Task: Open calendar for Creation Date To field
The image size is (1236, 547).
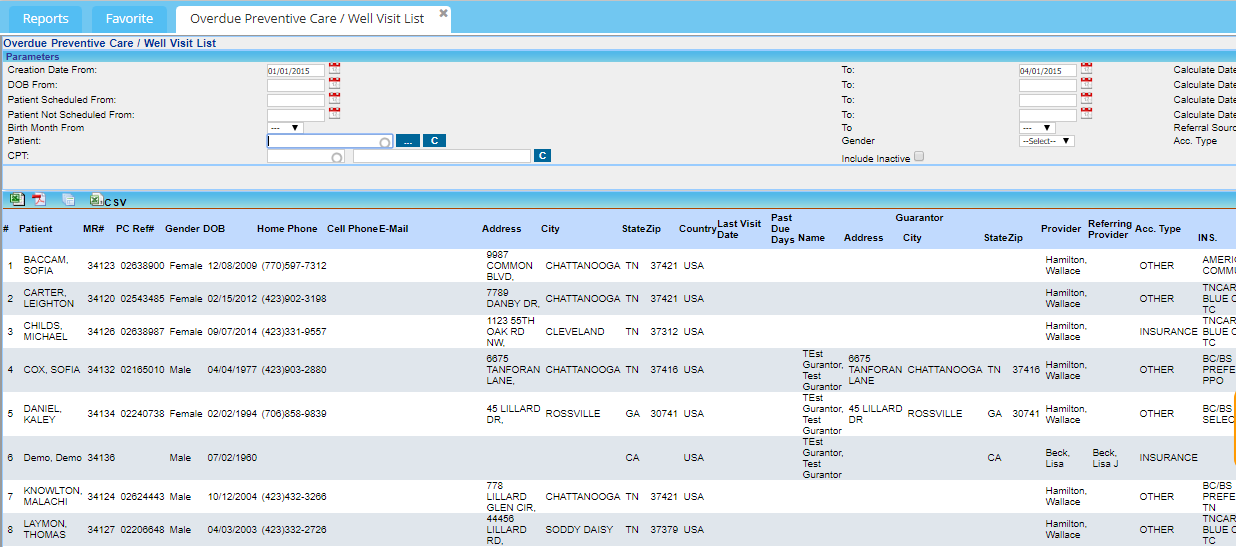Action: (1086, 70)
